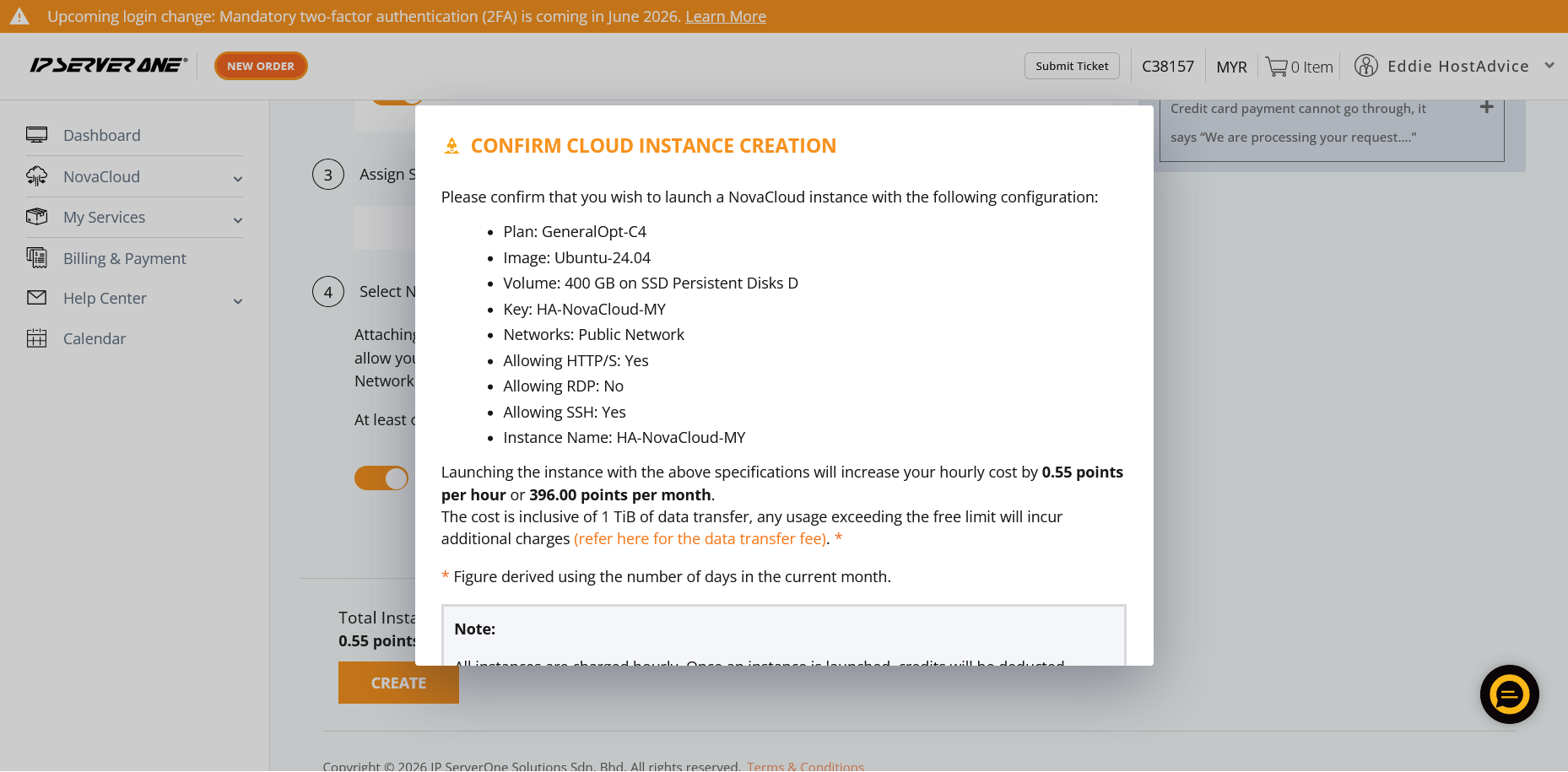Go to Dashboard

click(x=102, y=135)
